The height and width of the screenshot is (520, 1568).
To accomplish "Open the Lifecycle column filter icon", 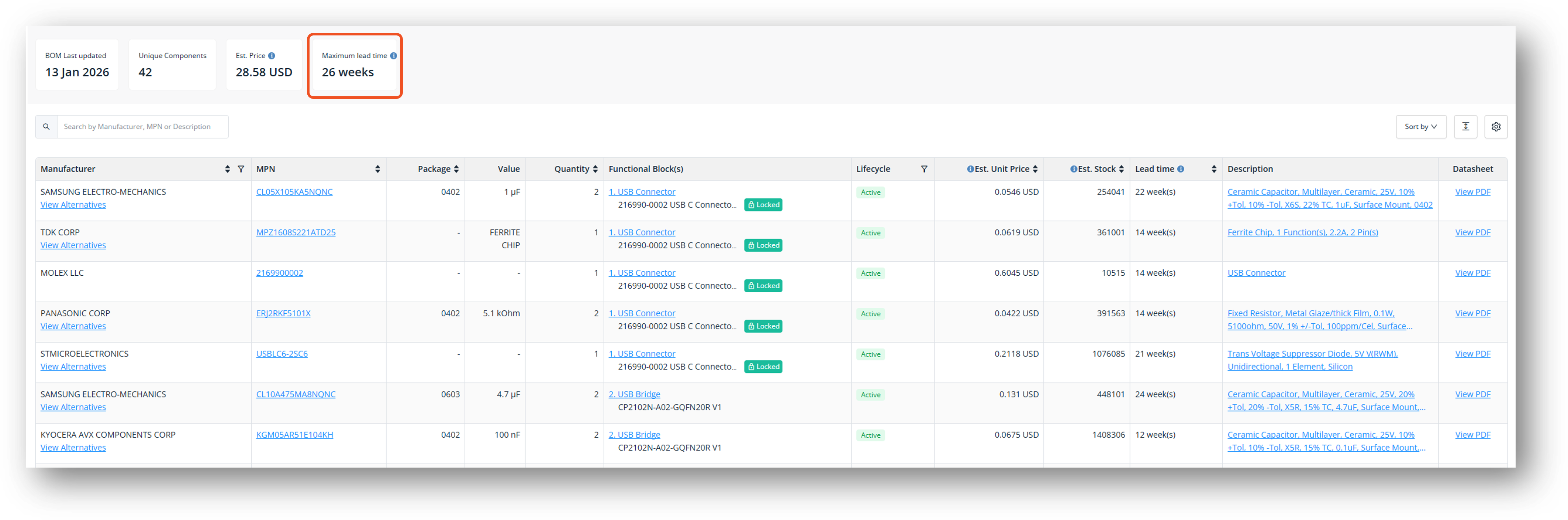I will pyautogui.click(x=924, y=169).
